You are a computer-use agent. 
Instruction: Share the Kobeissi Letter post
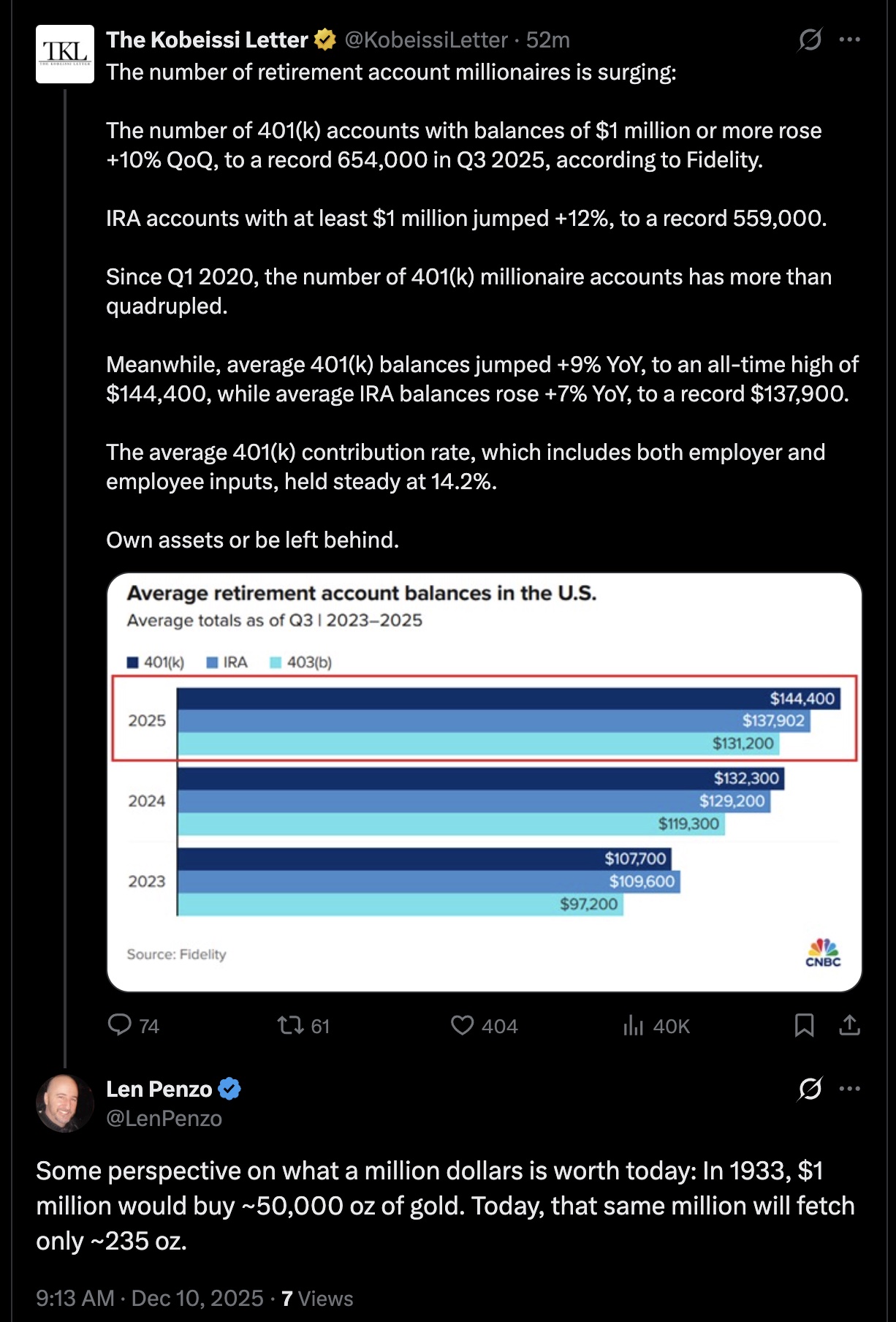[849, 1025]
